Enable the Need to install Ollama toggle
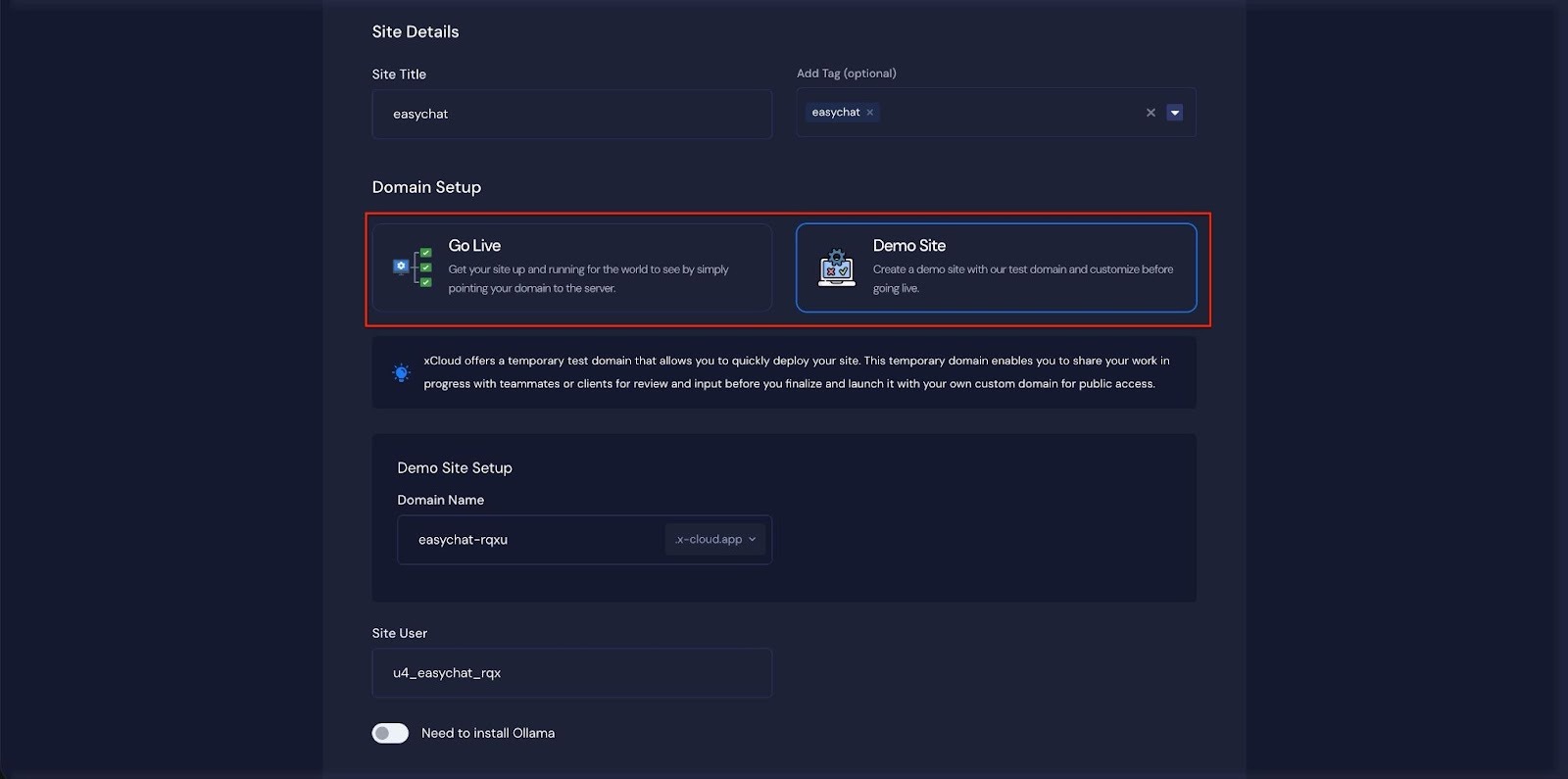The width and height of the screenshot is (1568, 779). tap(390, 733)
